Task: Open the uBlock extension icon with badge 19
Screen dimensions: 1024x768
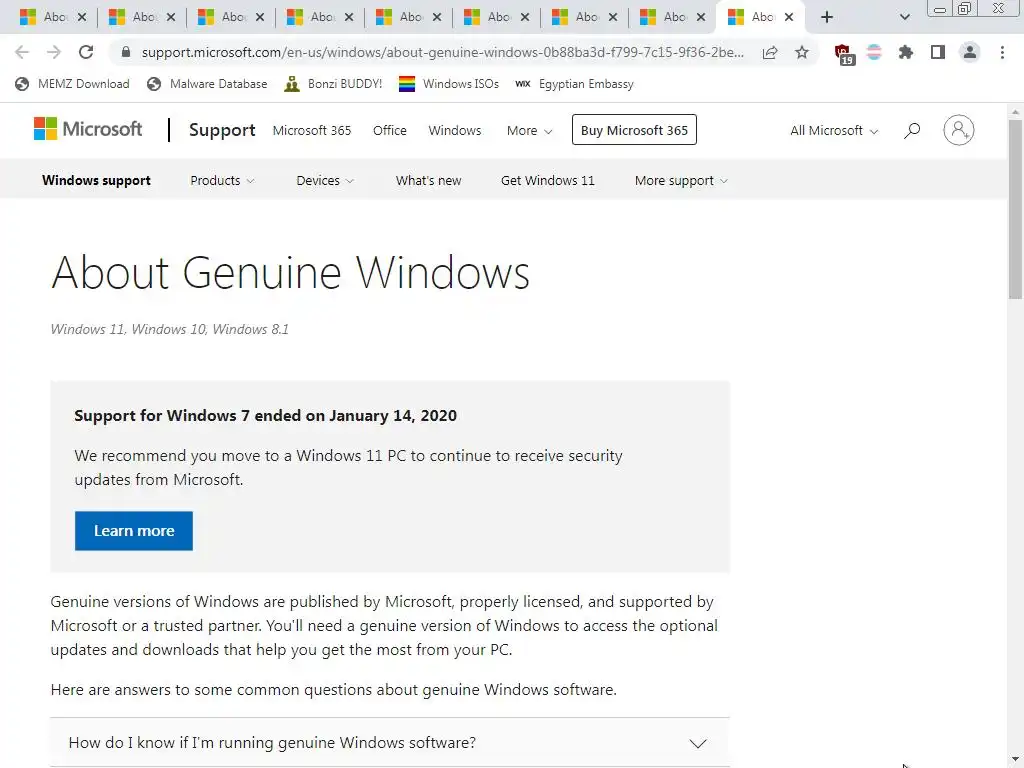Action: pos(843,54)
